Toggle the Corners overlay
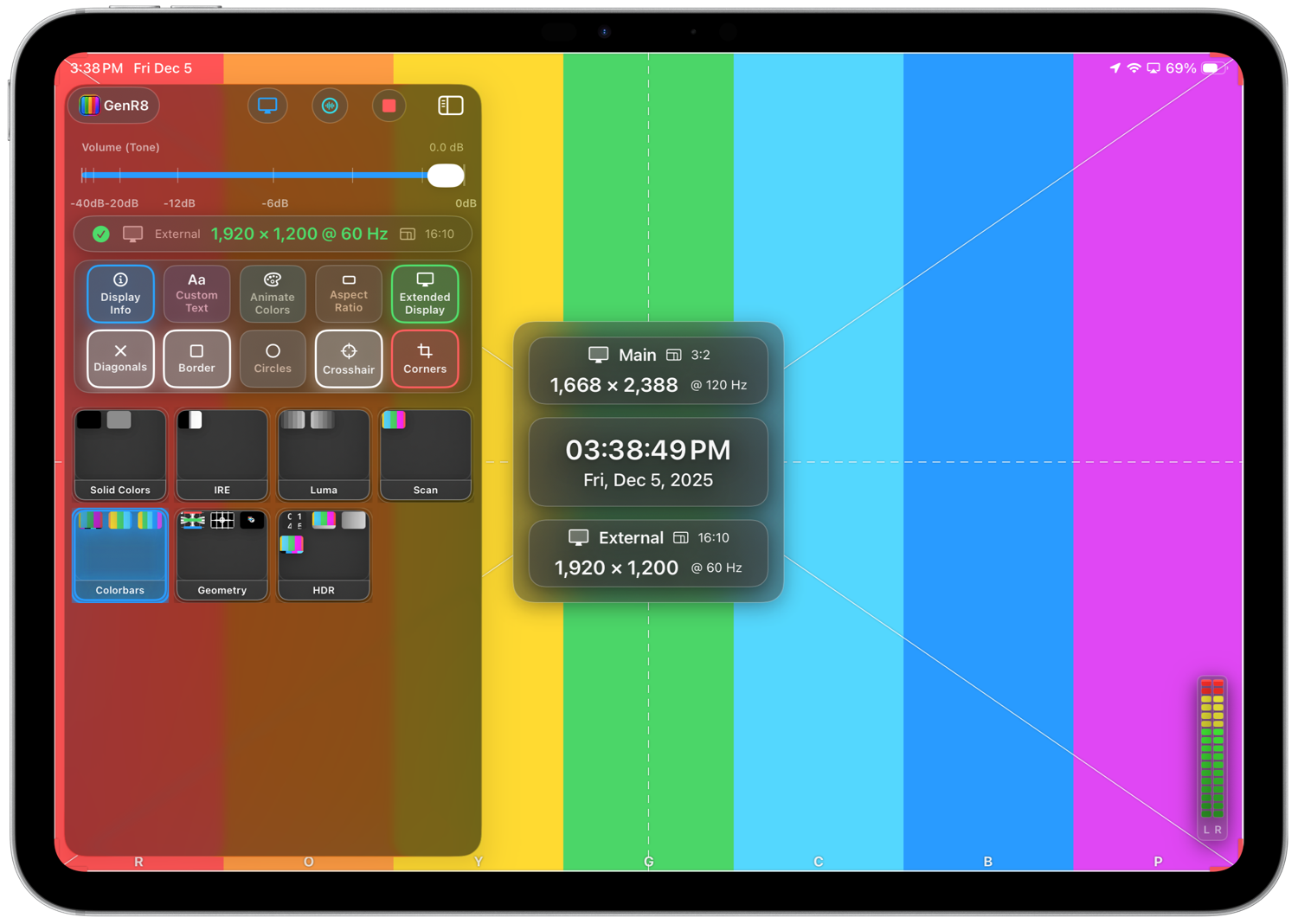1298x924 pixels. (x=425, y=358)
